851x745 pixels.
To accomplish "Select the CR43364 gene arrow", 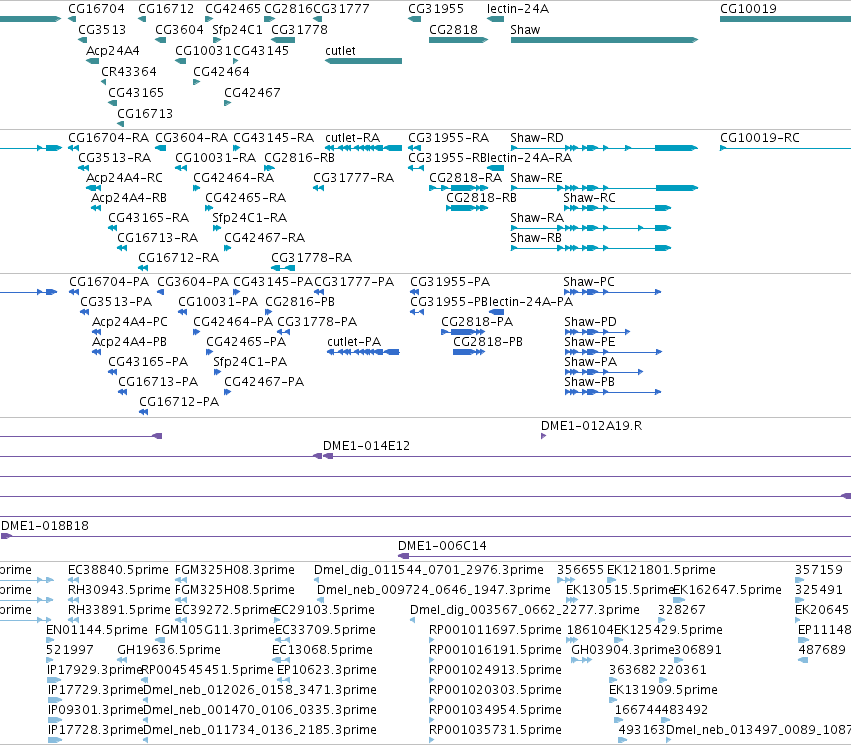I will click(x=103, y=82).
